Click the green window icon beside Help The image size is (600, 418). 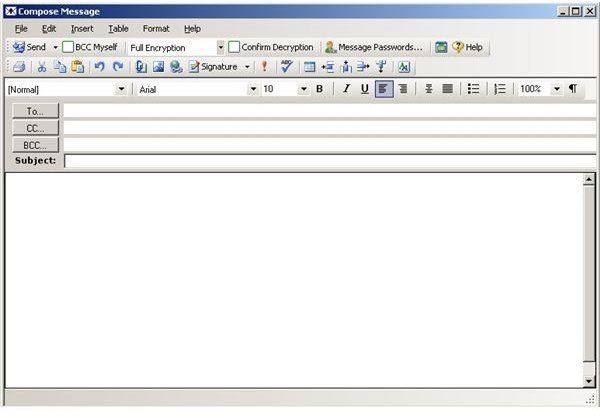(x=441, y=47)
